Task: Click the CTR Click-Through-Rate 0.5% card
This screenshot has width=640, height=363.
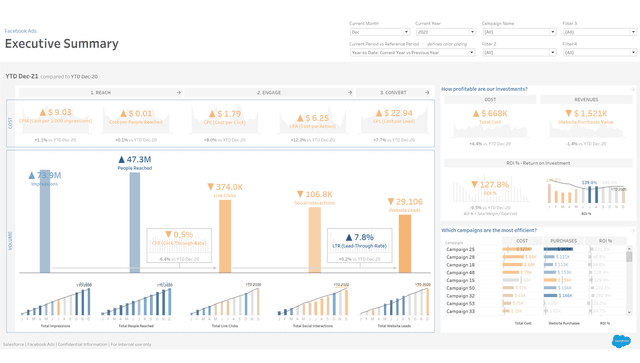Action: 179,245
